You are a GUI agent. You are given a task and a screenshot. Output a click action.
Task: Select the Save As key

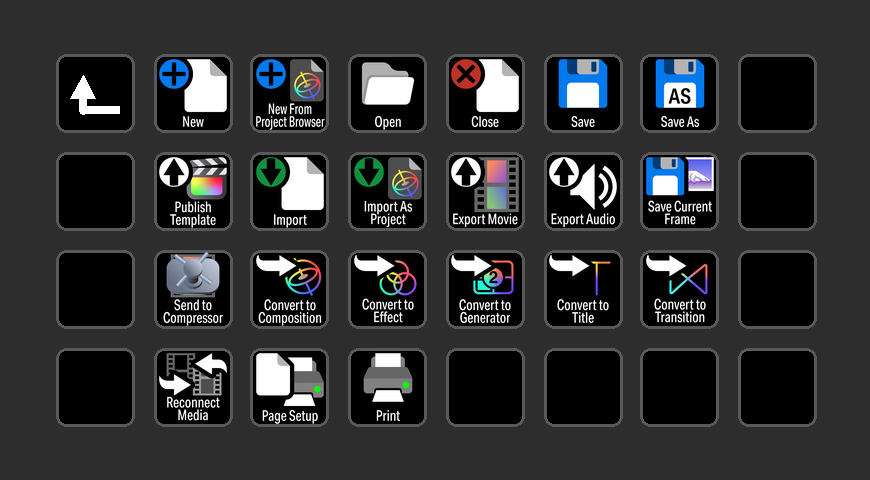pos(680,93)
